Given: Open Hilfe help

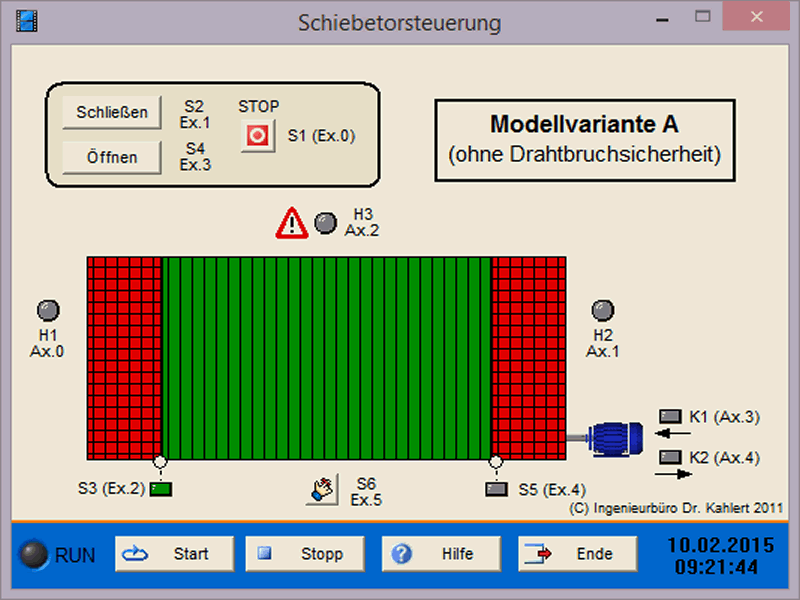Looking at the screenshot, I should pos(441,553).
